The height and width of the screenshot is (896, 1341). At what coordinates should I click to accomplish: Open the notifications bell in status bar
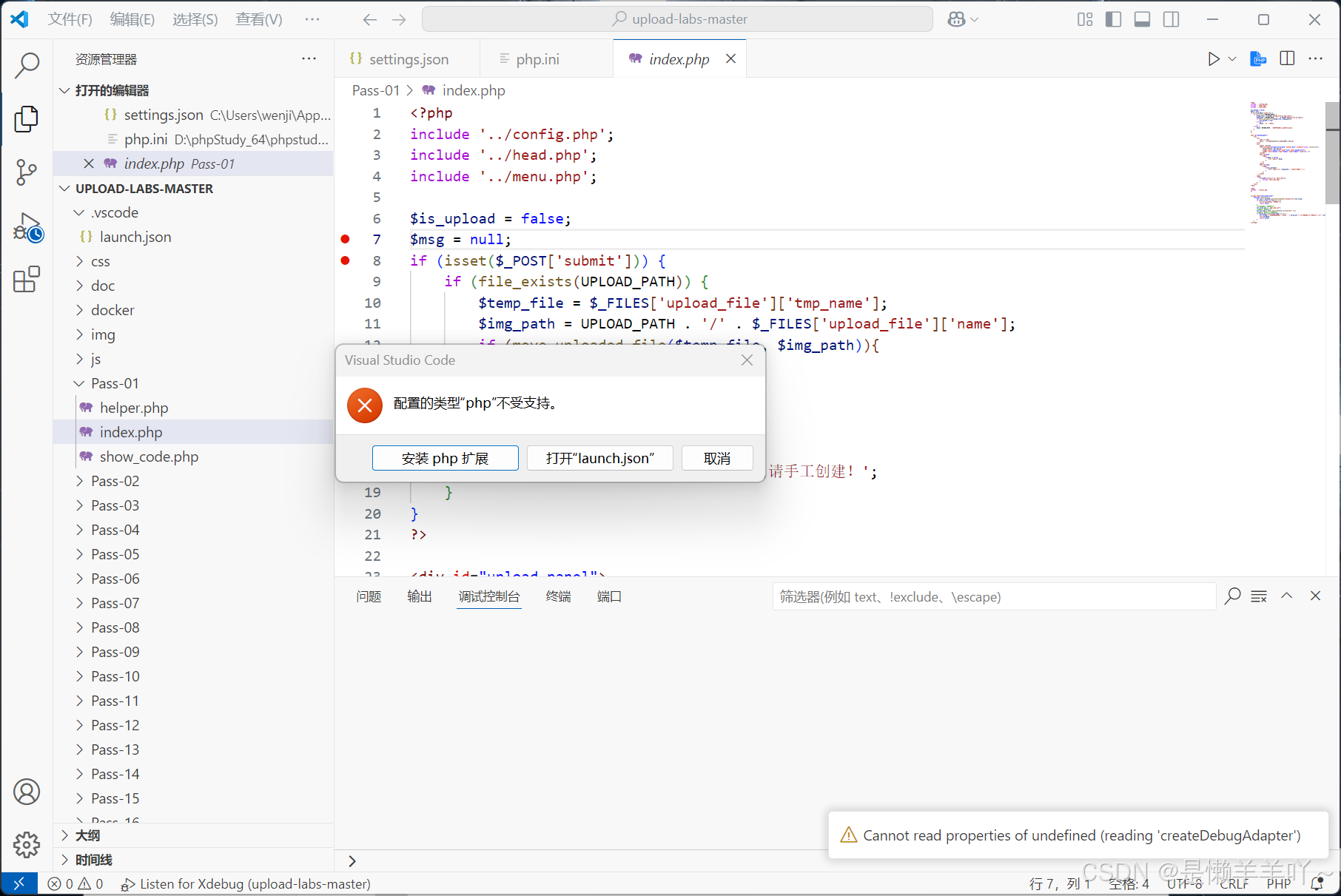coord(1317,883)
